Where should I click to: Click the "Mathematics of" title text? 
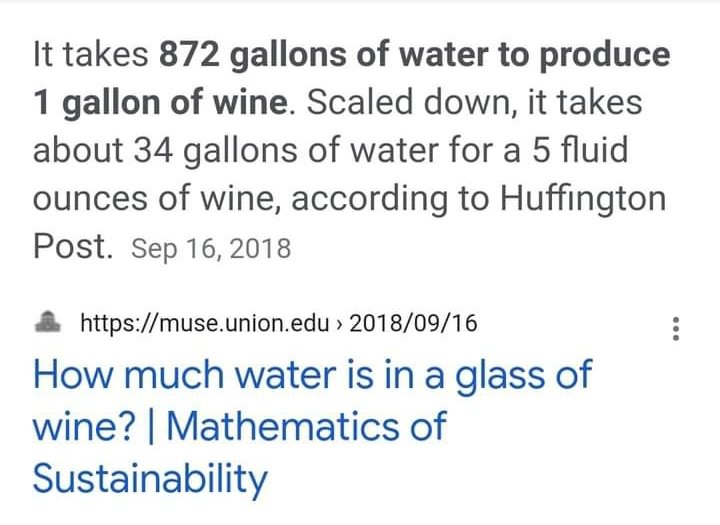point(306,427)
